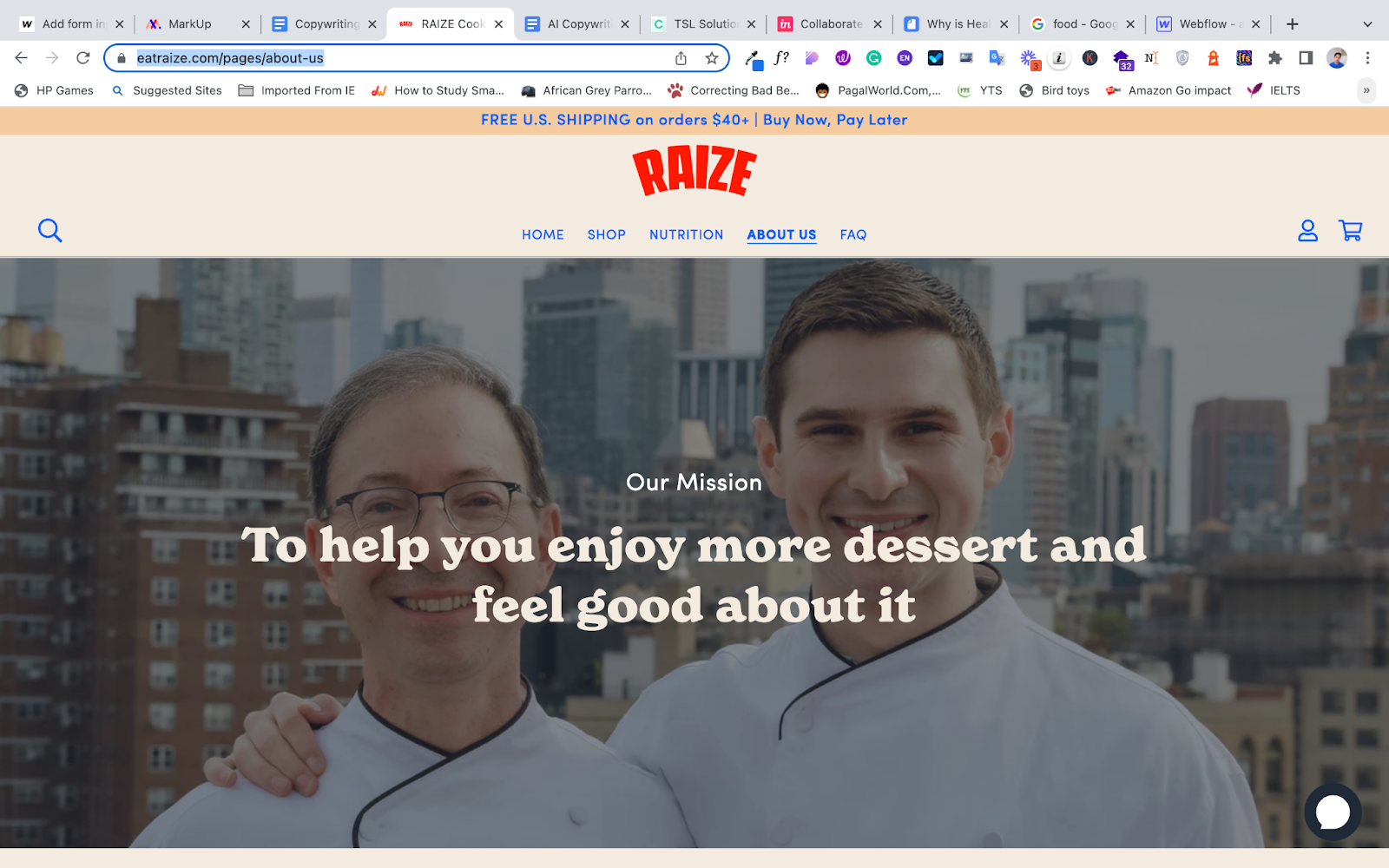Open the chat bubble widget
Screen dimensions: 1389x868
[1333, 812]
